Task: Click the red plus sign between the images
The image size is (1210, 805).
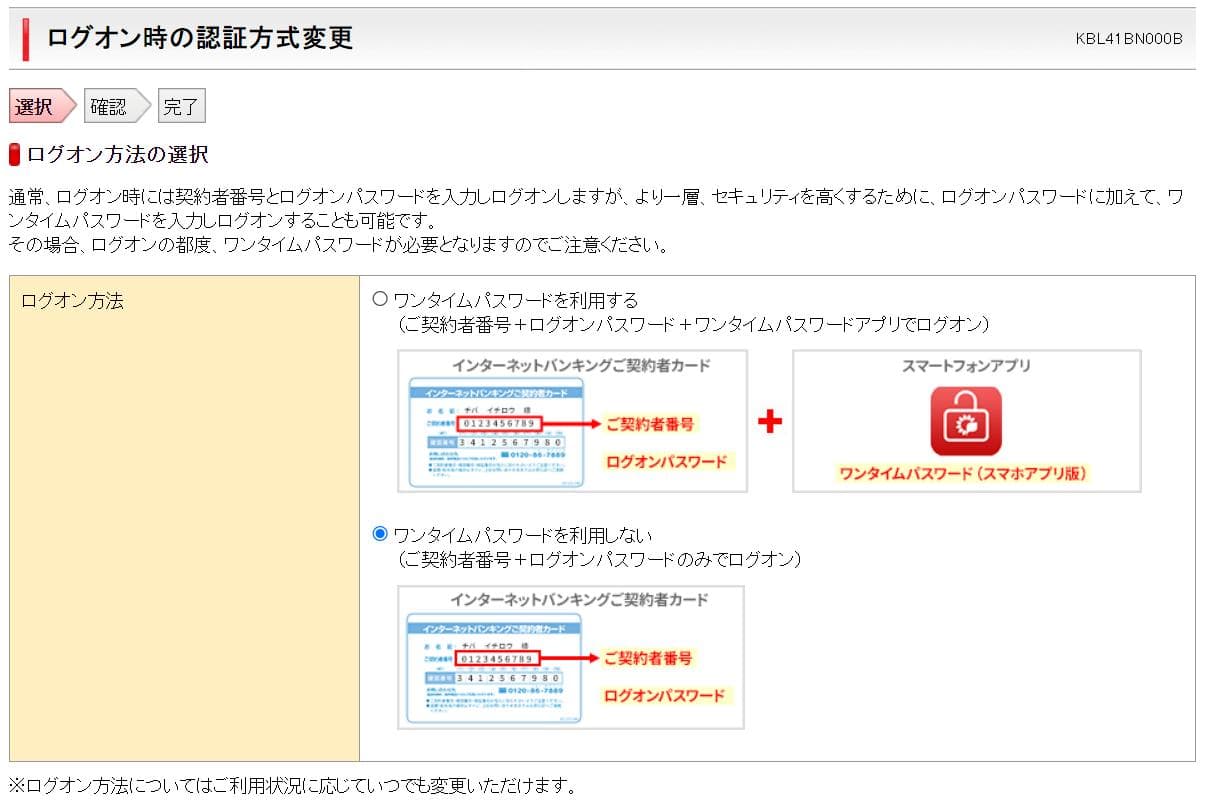Action: tap(769, 421)
